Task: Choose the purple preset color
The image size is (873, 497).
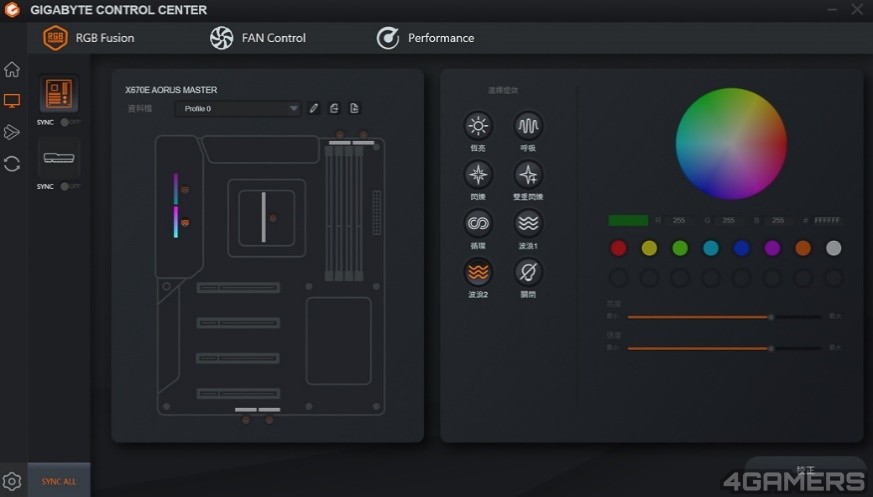Action: pyautogui.click(x=772, y=248)
